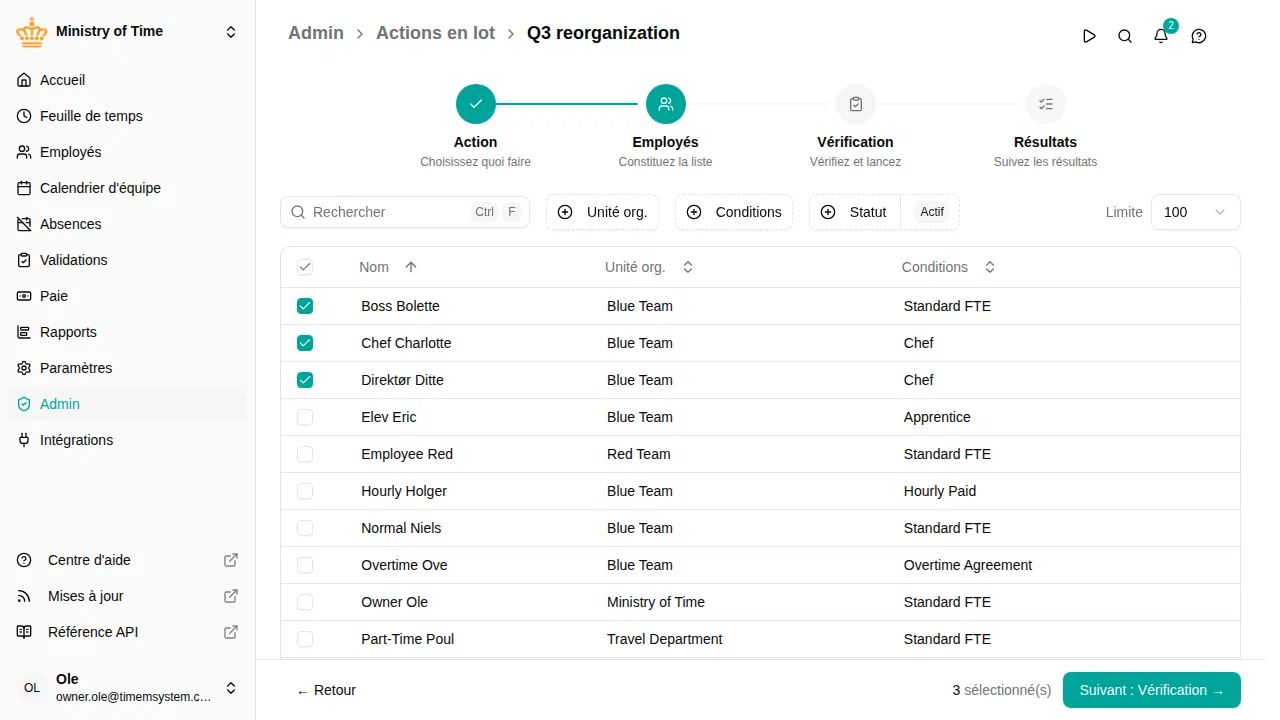
Task: Click the Actif status filter tag
Action: click(932, 212)
